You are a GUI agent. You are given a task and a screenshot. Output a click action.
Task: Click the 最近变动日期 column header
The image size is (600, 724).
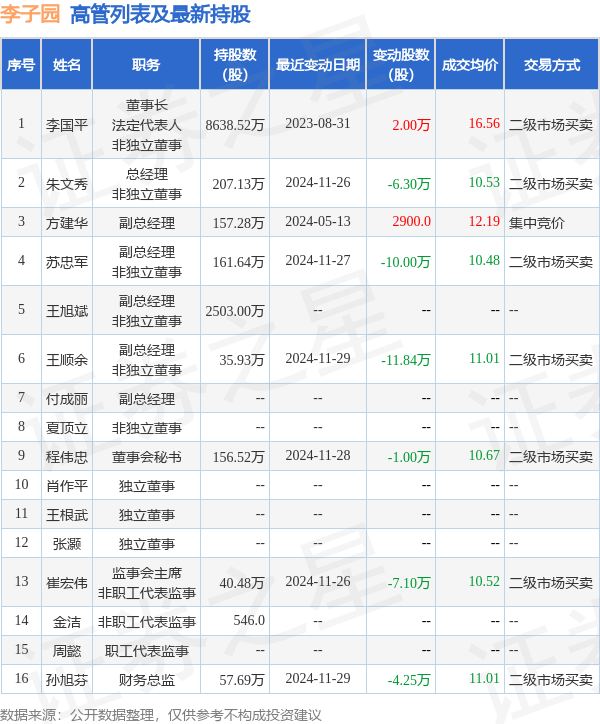click(x=318, y=65)
